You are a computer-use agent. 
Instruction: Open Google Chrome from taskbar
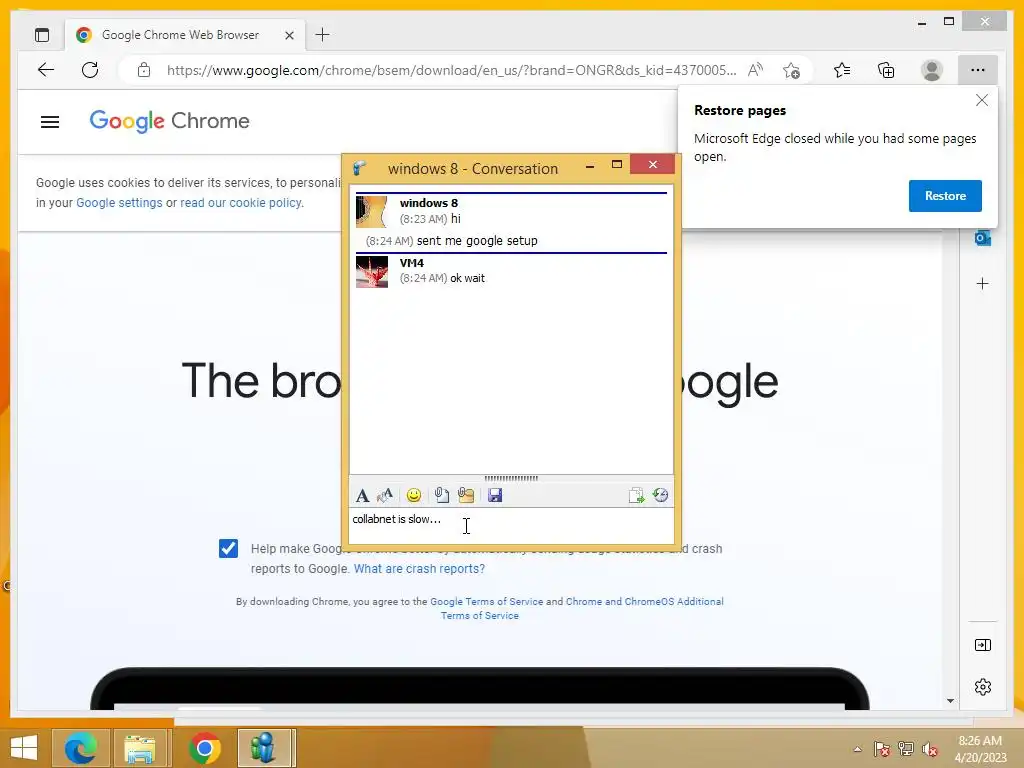(x=204, y=748)
